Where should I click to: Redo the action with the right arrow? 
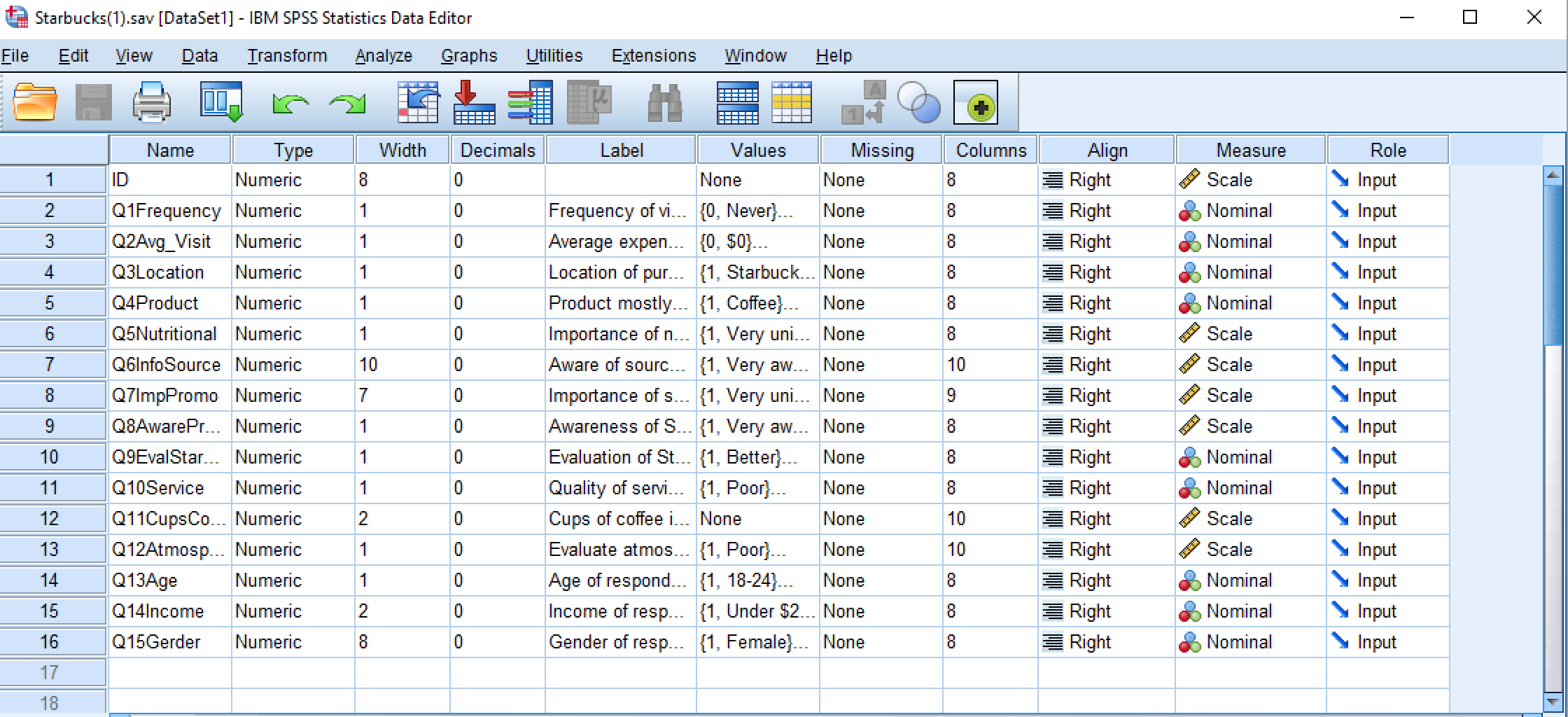tap(348, 104)
